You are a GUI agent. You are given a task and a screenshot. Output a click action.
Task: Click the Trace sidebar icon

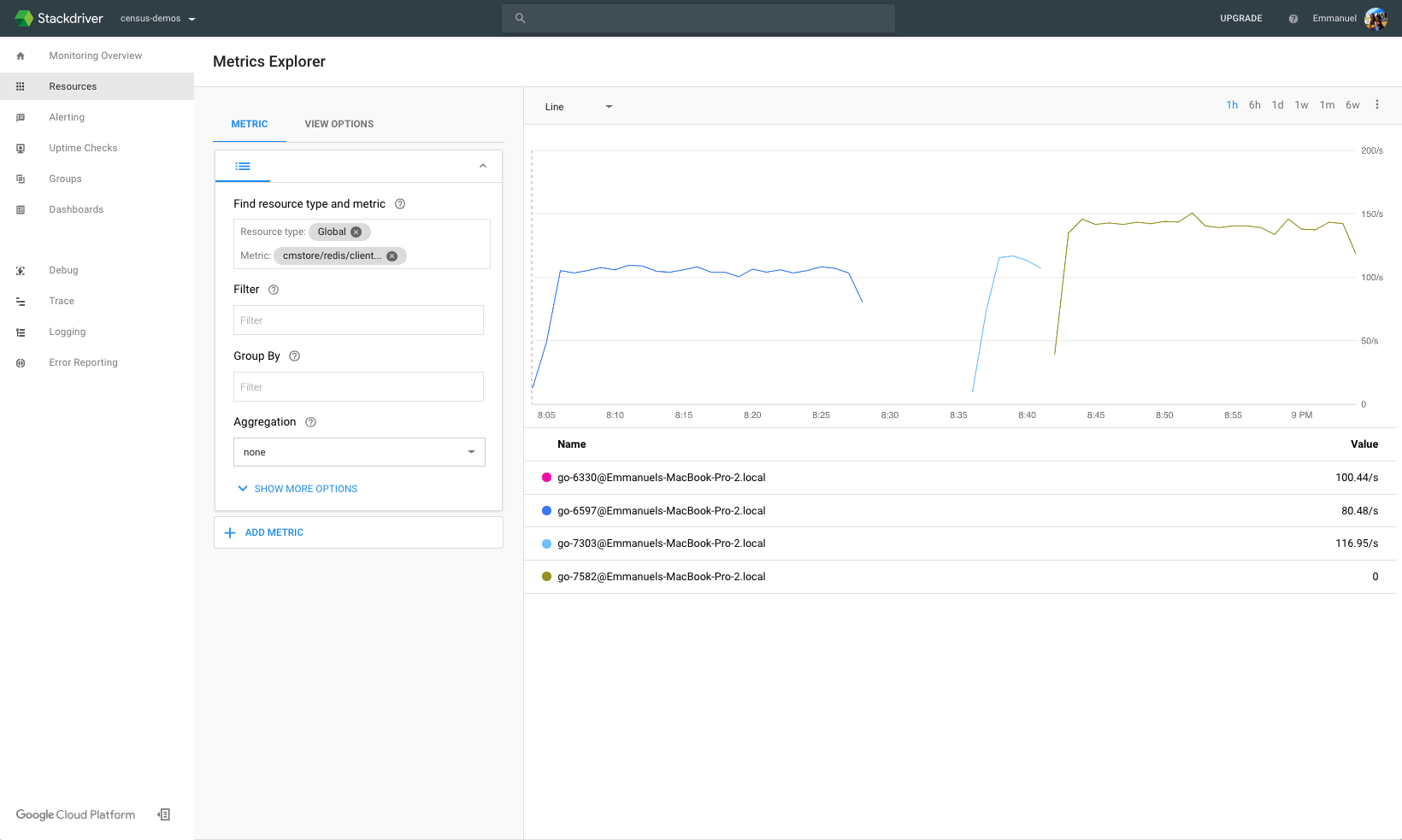point(21,301)
